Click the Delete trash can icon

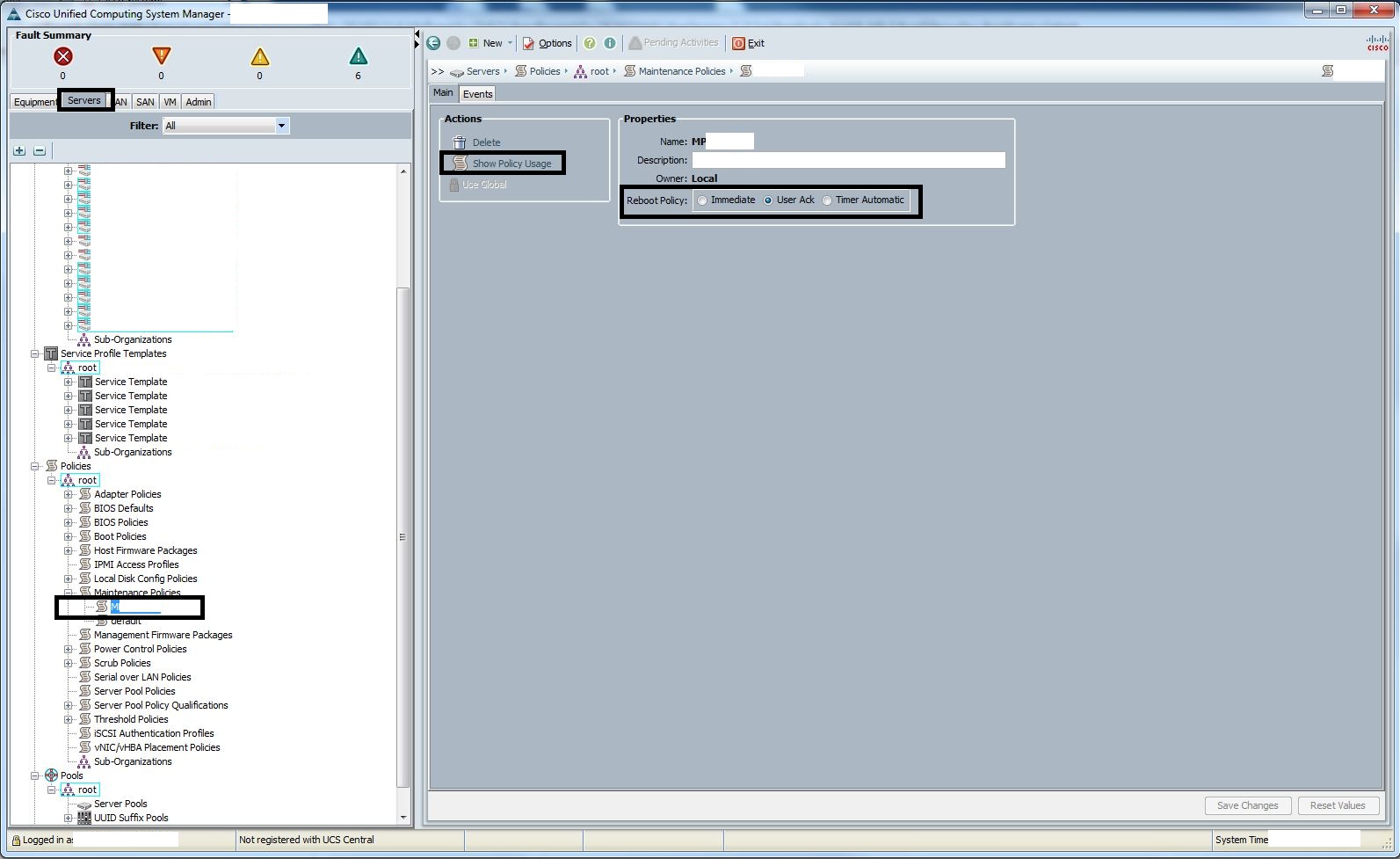(460, 142)
